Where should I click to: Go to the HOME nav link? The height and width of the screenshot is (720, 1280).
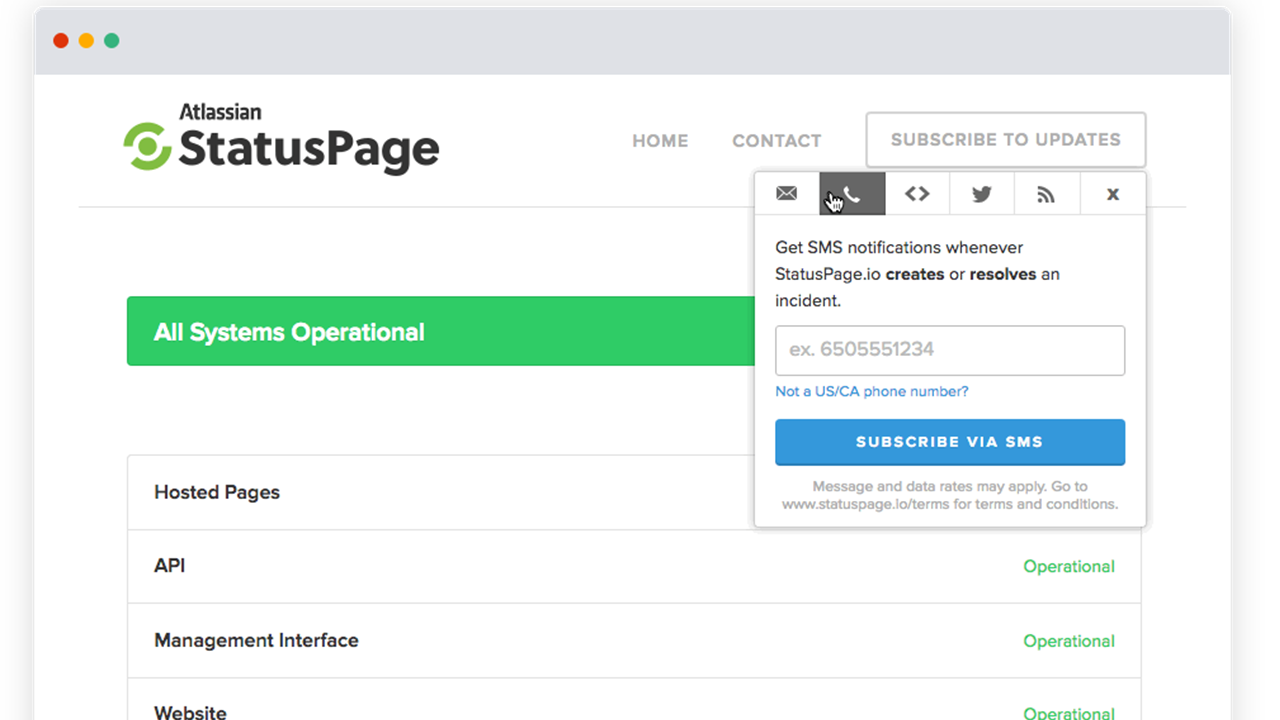[x=660, y=141]
